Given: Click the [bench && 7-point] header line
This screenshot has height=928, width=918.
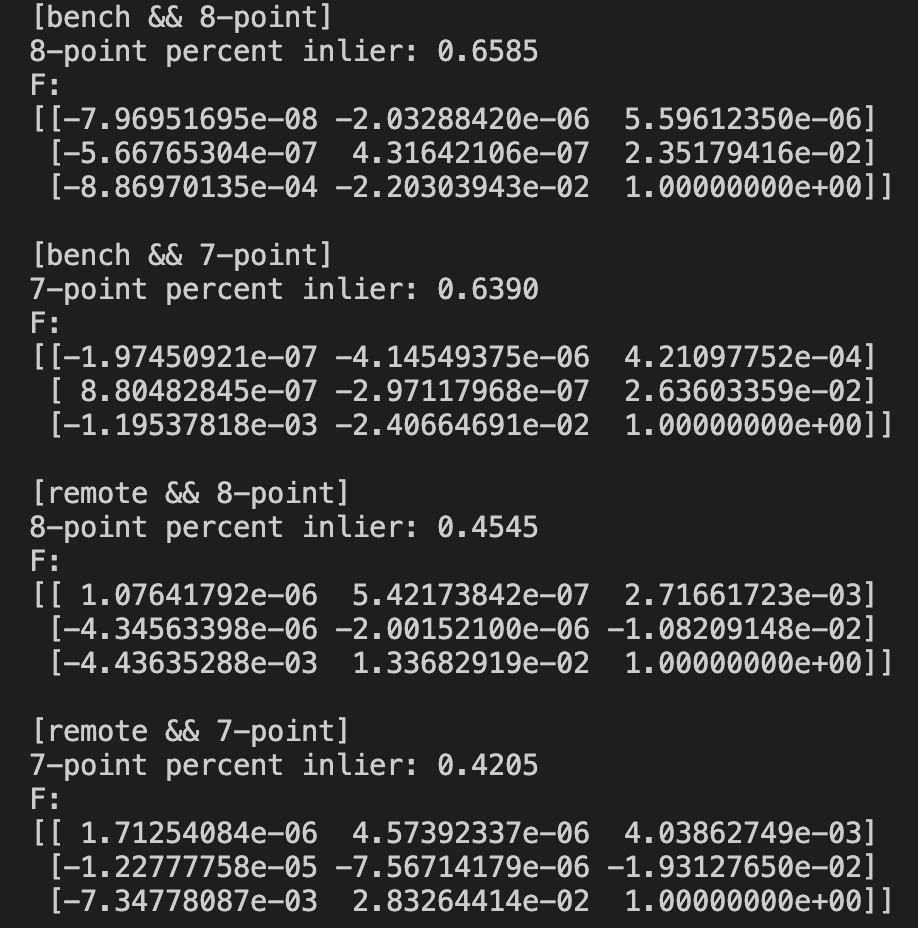Looking at the screenshot, I should point(182,256).
